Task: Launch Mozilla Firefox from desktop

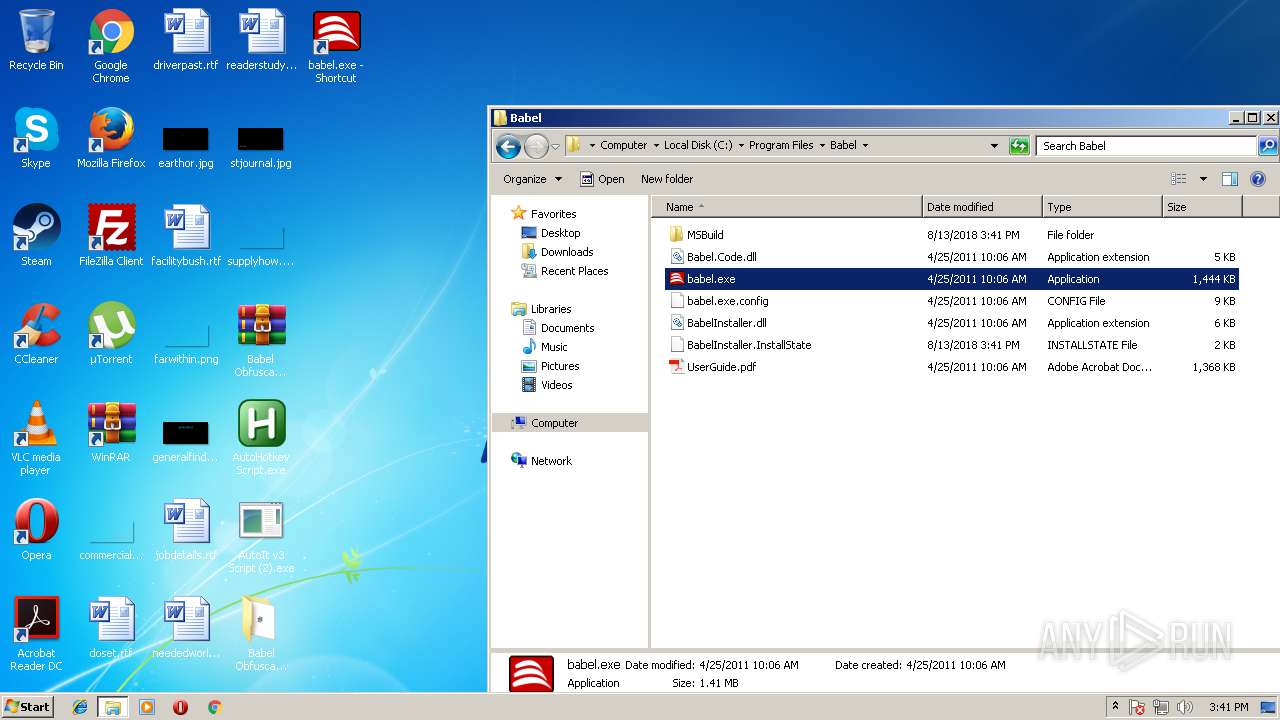Action: tap(111, 138)
